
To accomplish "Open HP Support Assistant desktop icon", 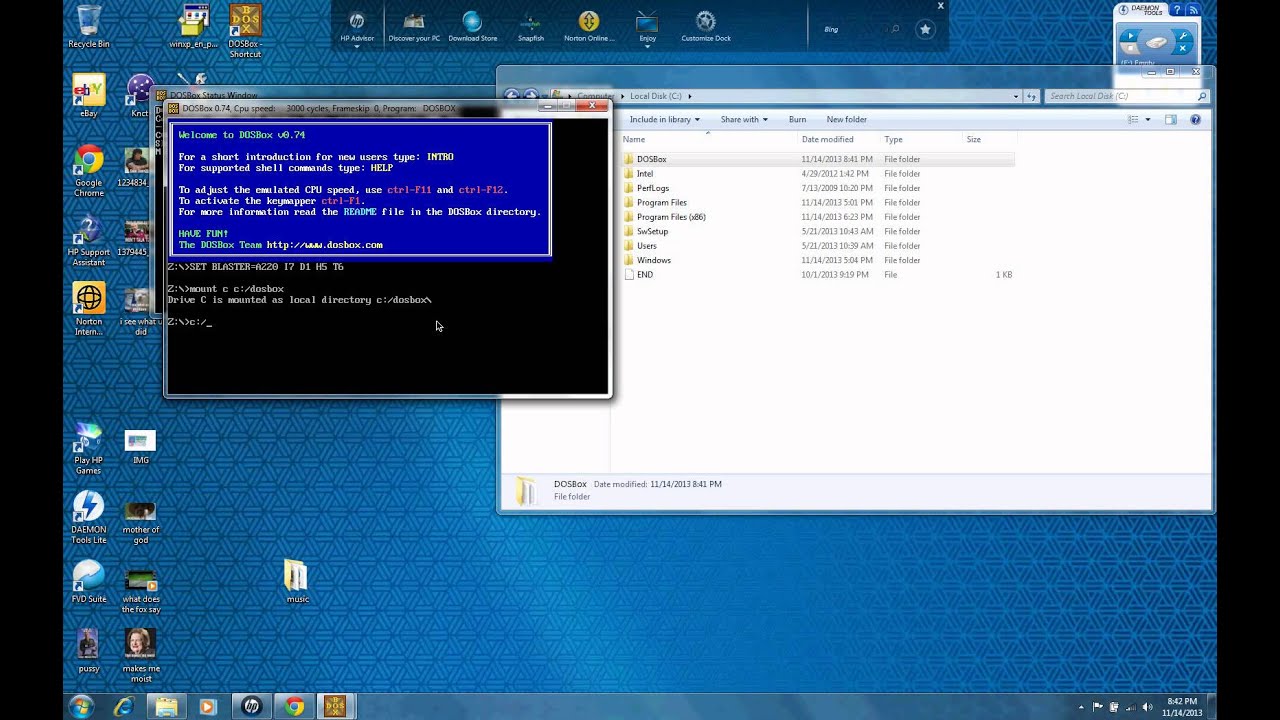I will pos(88,241).
